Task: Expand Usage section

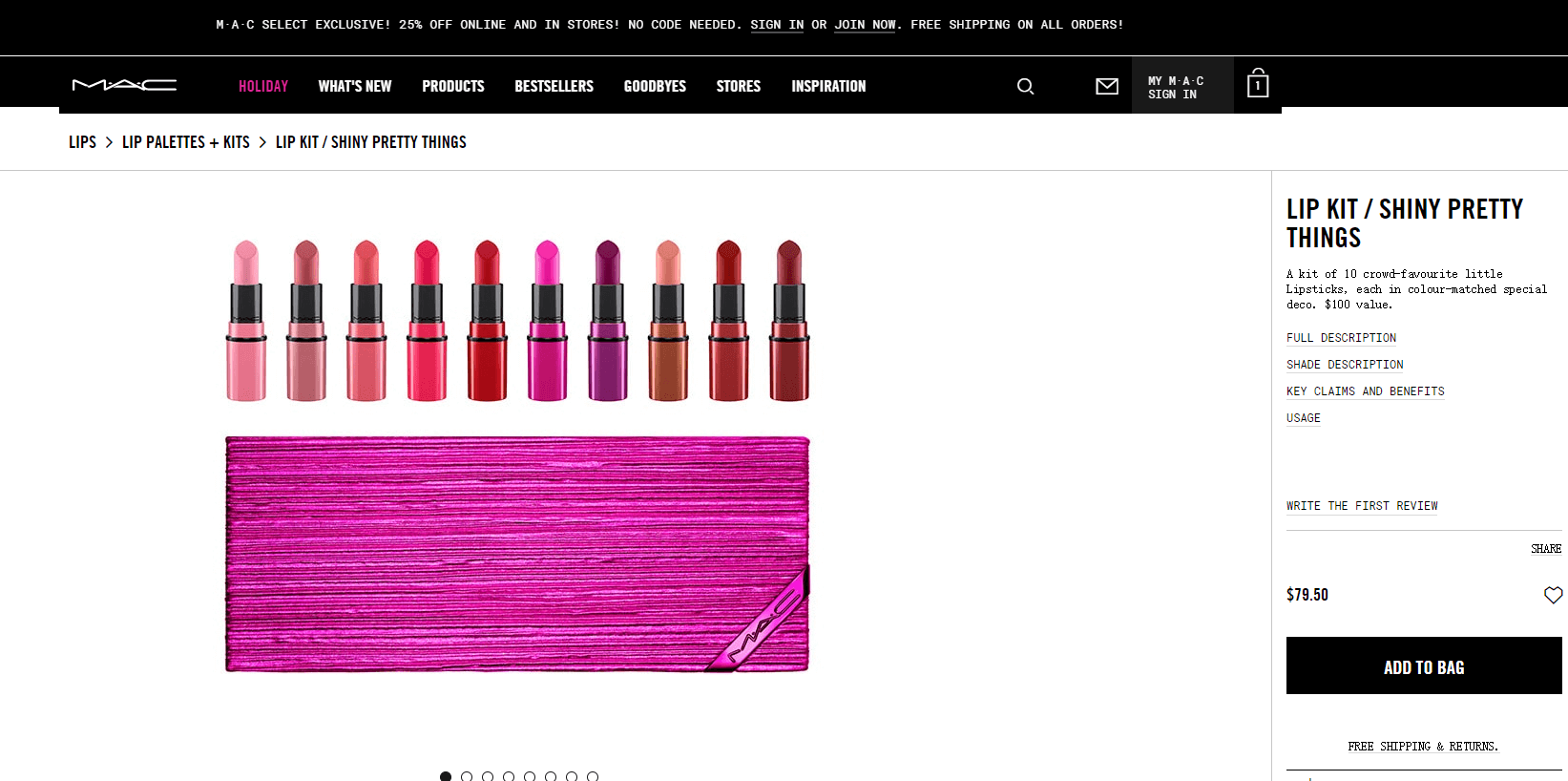Action: 1304,418
